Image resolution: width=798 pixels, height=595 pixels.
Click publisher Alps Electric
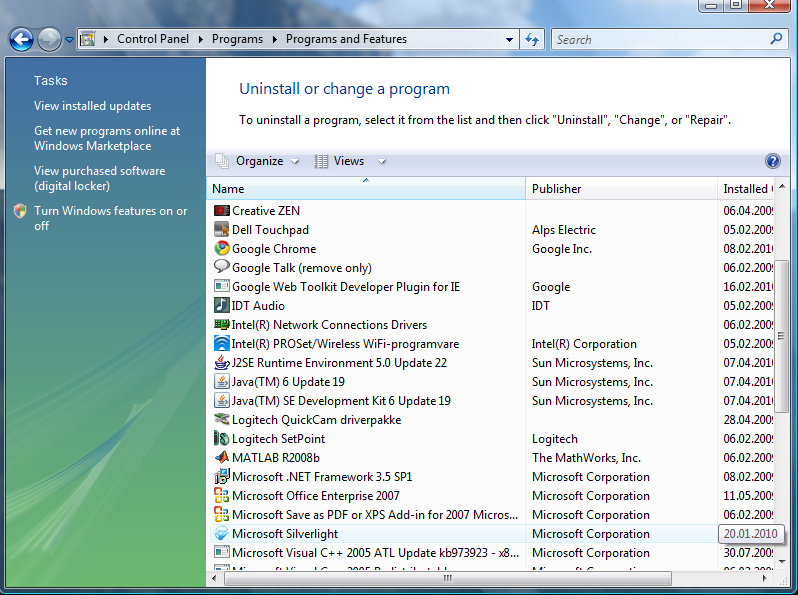[563, 230]
